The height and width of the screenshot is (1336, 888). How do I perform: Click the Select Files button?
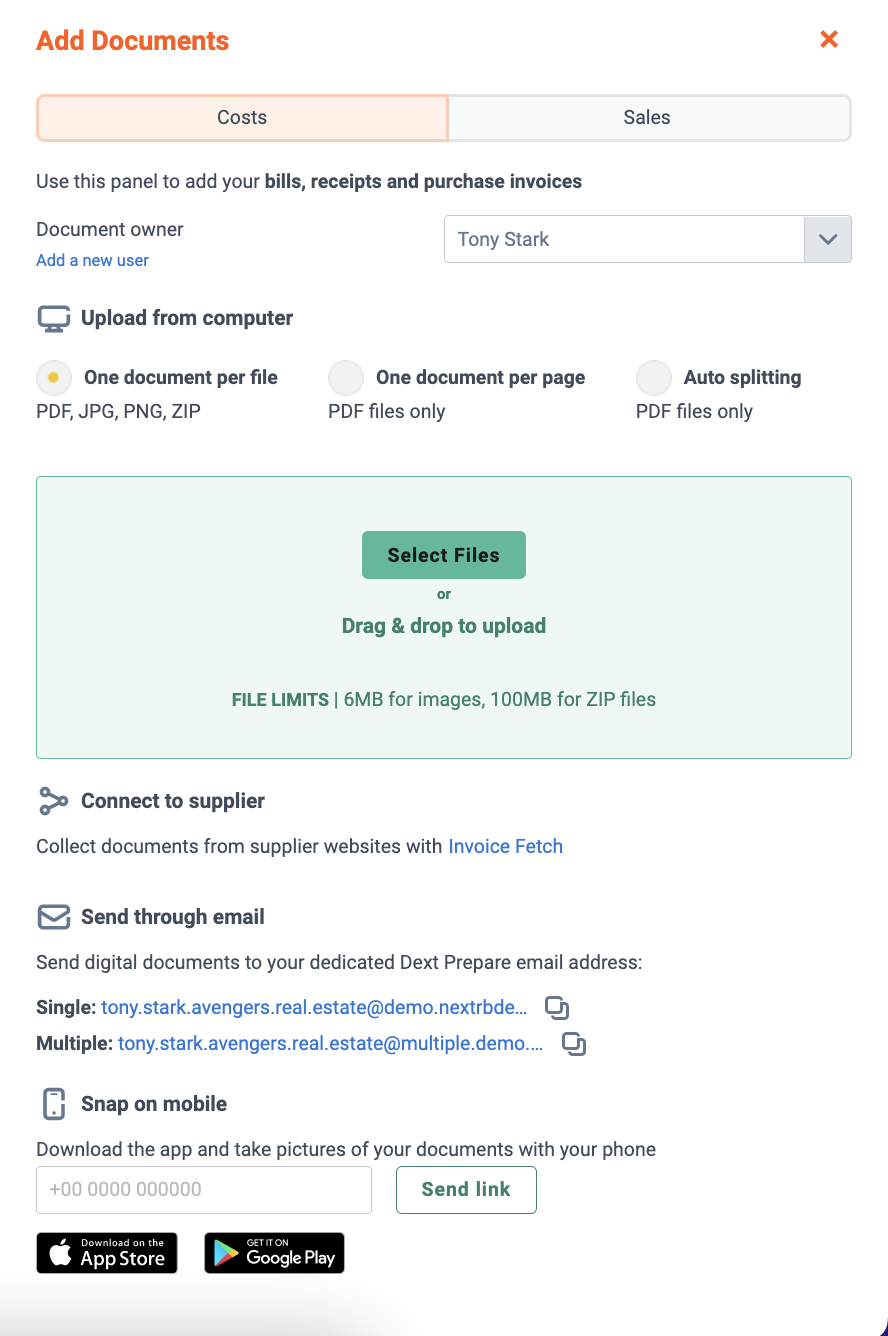pyautogui.click(x=444, y=555)
